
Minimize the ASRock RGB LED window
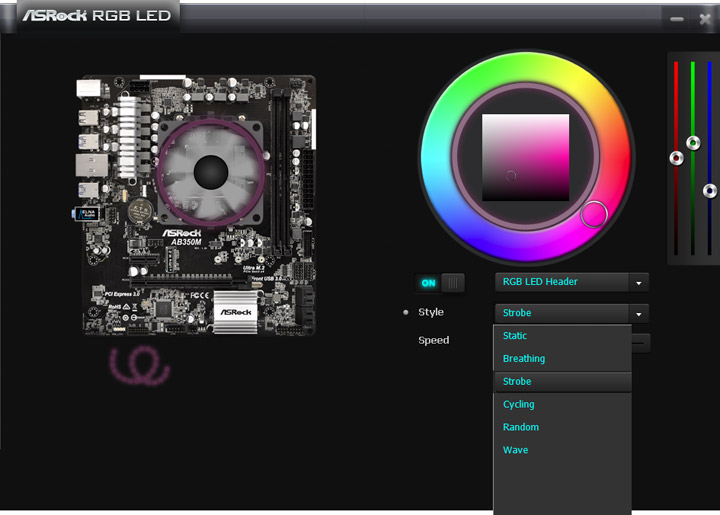coord(677,19)
